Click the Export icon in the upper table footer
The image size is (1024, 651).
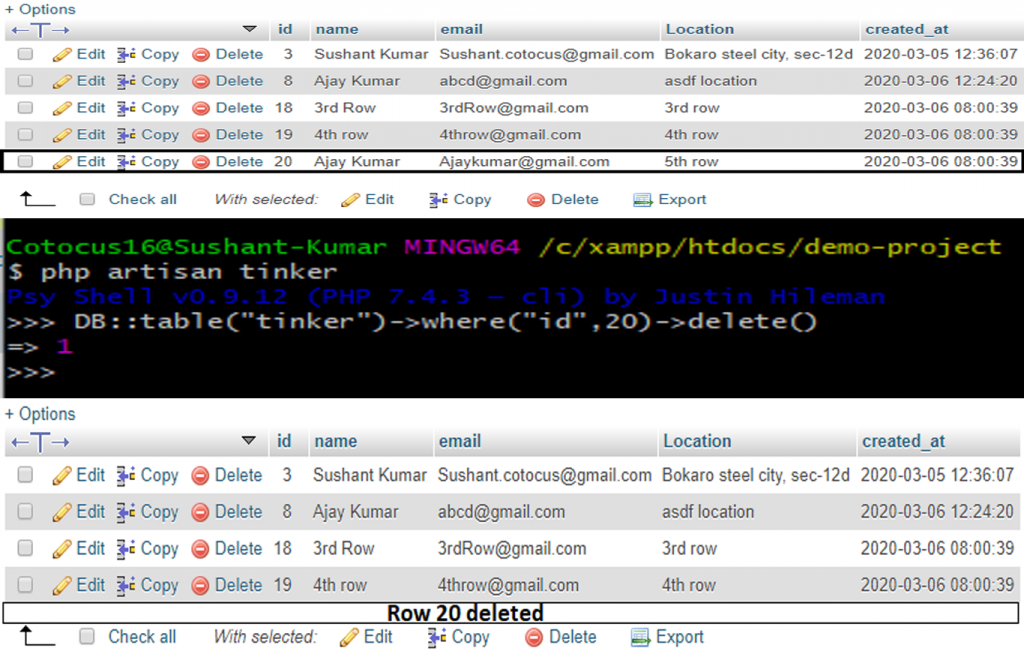[x=642, y=200]
